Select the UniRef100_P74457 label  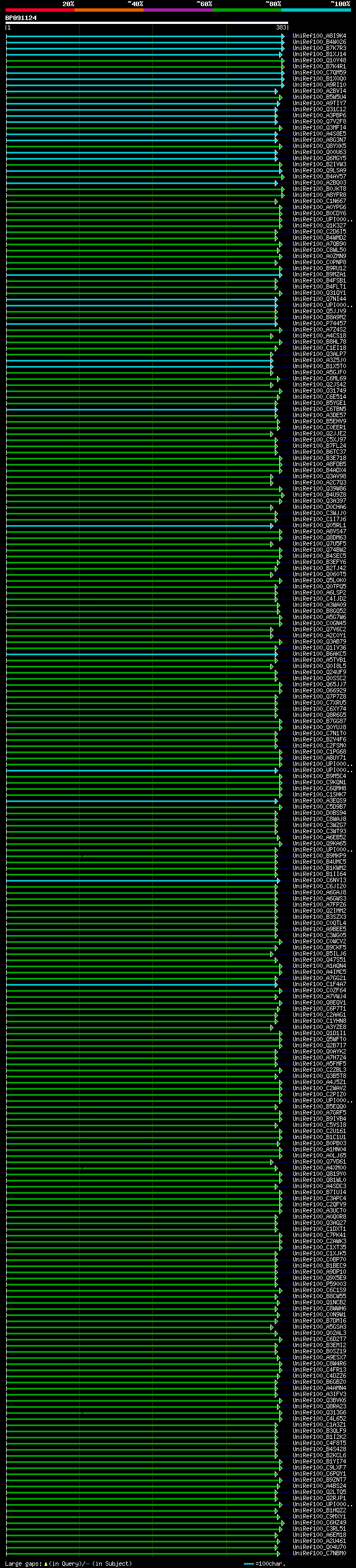(x=319, y=324)
